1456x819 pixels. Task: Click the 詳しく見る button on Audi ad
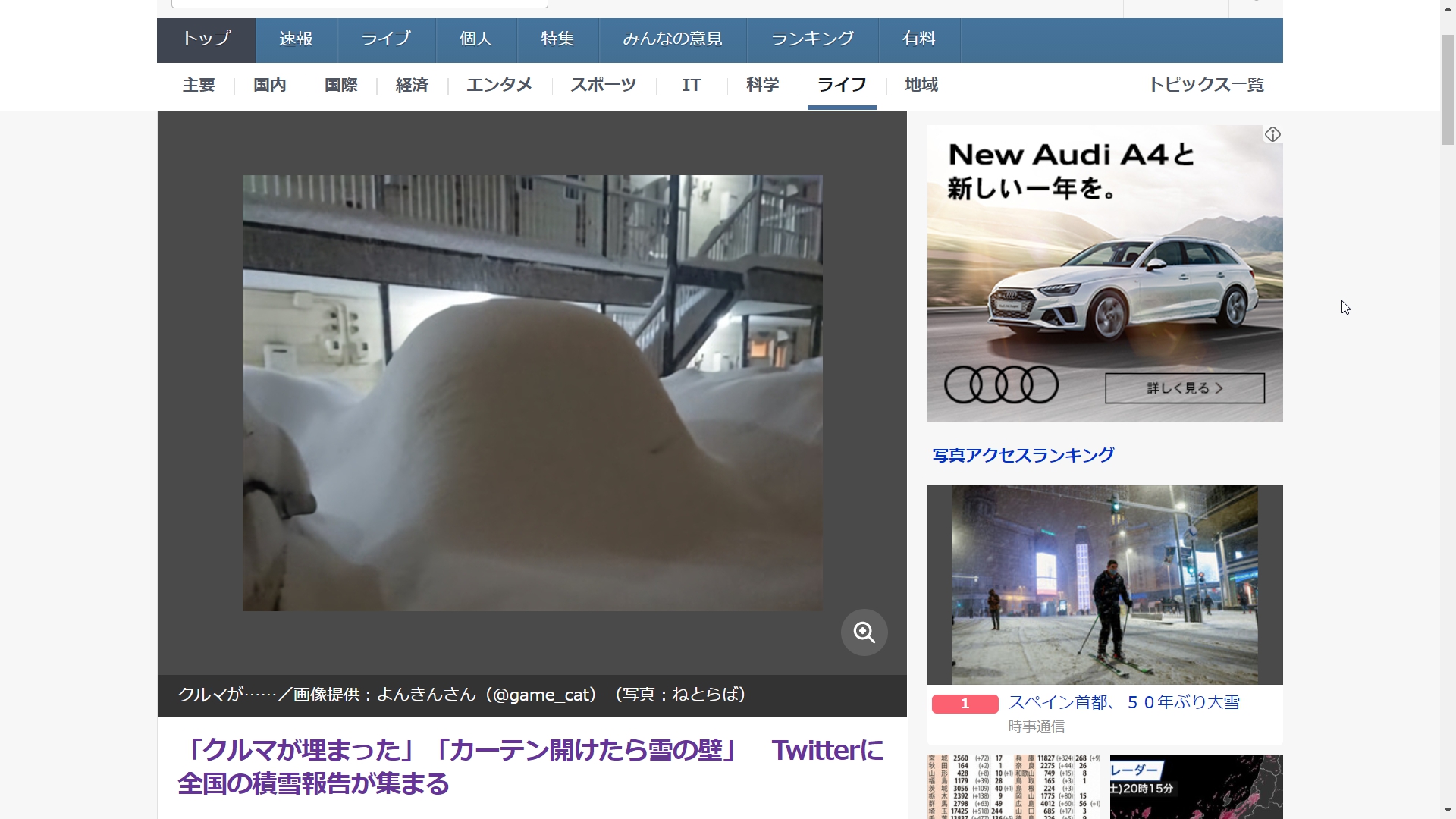[1185, 388]
